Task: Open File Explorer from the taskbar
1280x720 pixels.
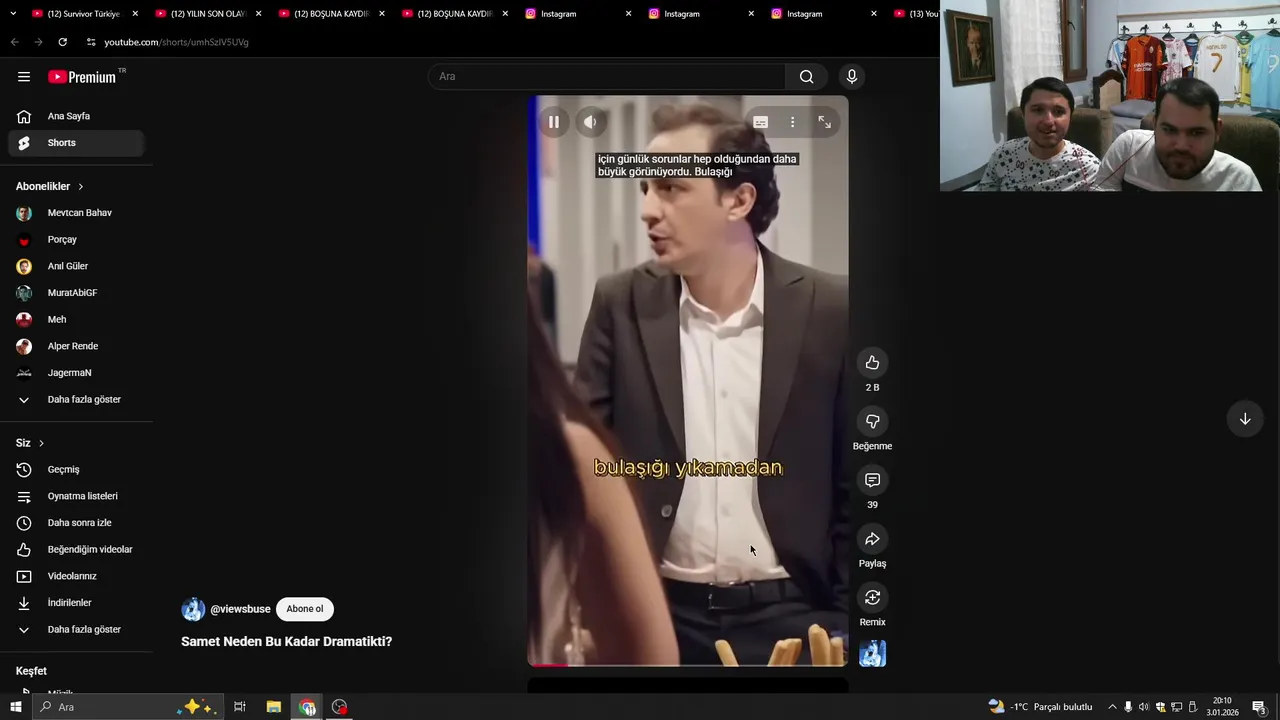Action: 273,707
